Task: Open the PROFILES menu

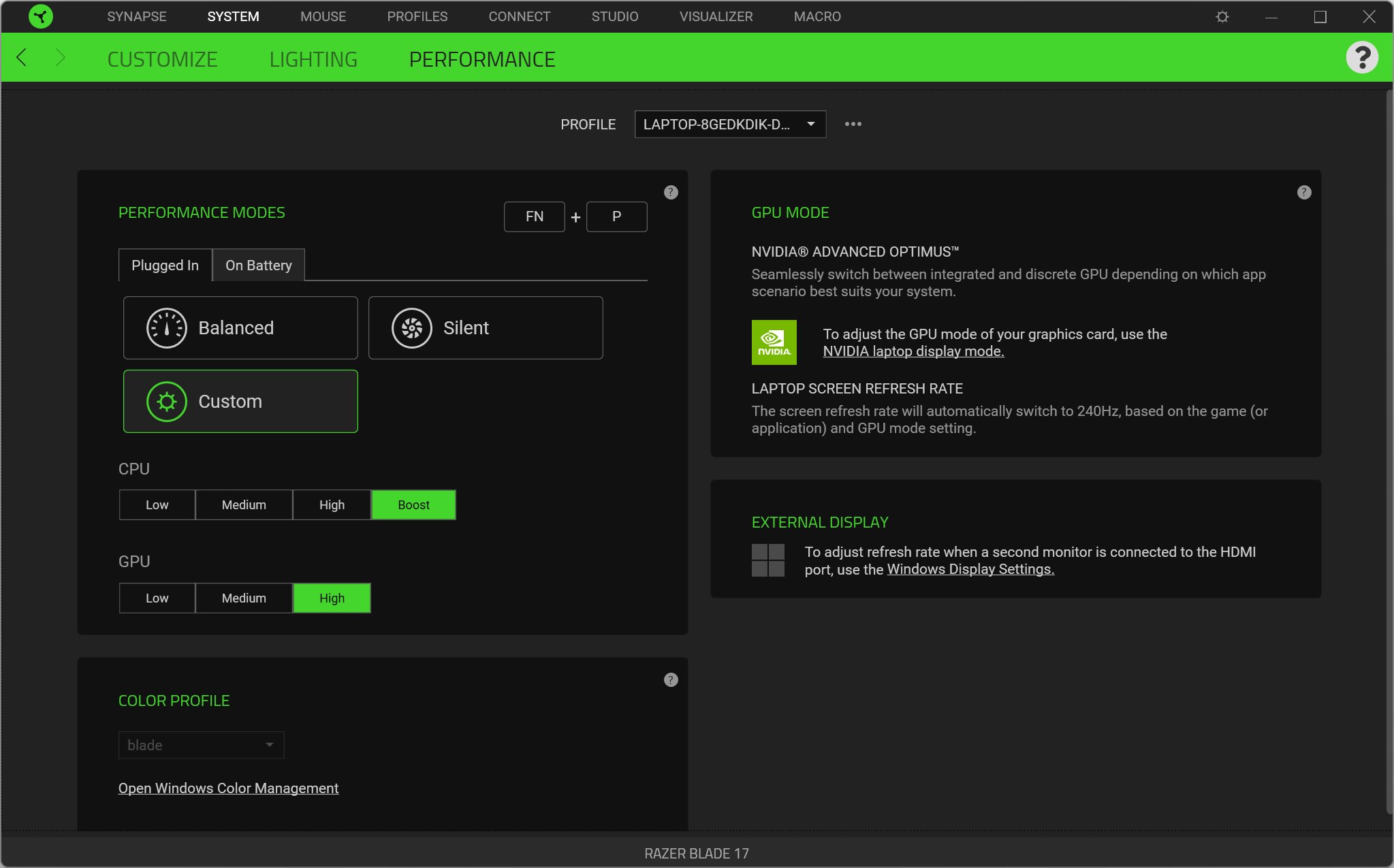Action: tap(417, 16)
